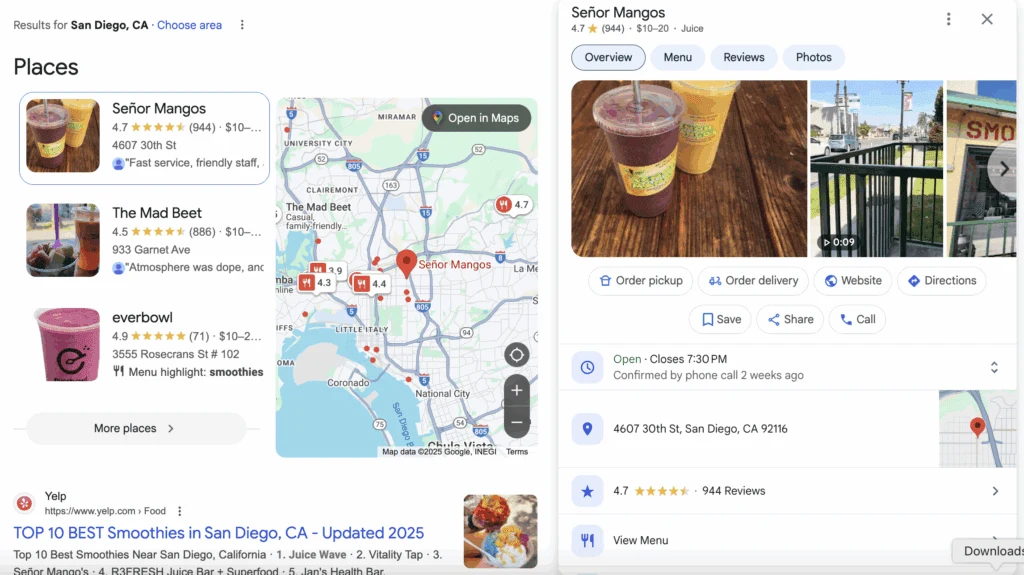Open the everbowl listing thumbnail

(63, 344)
